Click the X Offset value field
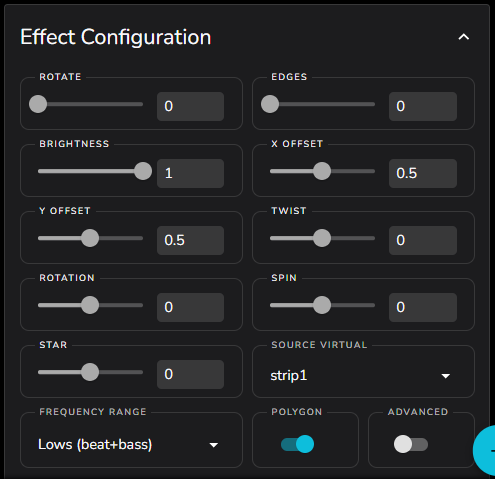 coord(423,173)
